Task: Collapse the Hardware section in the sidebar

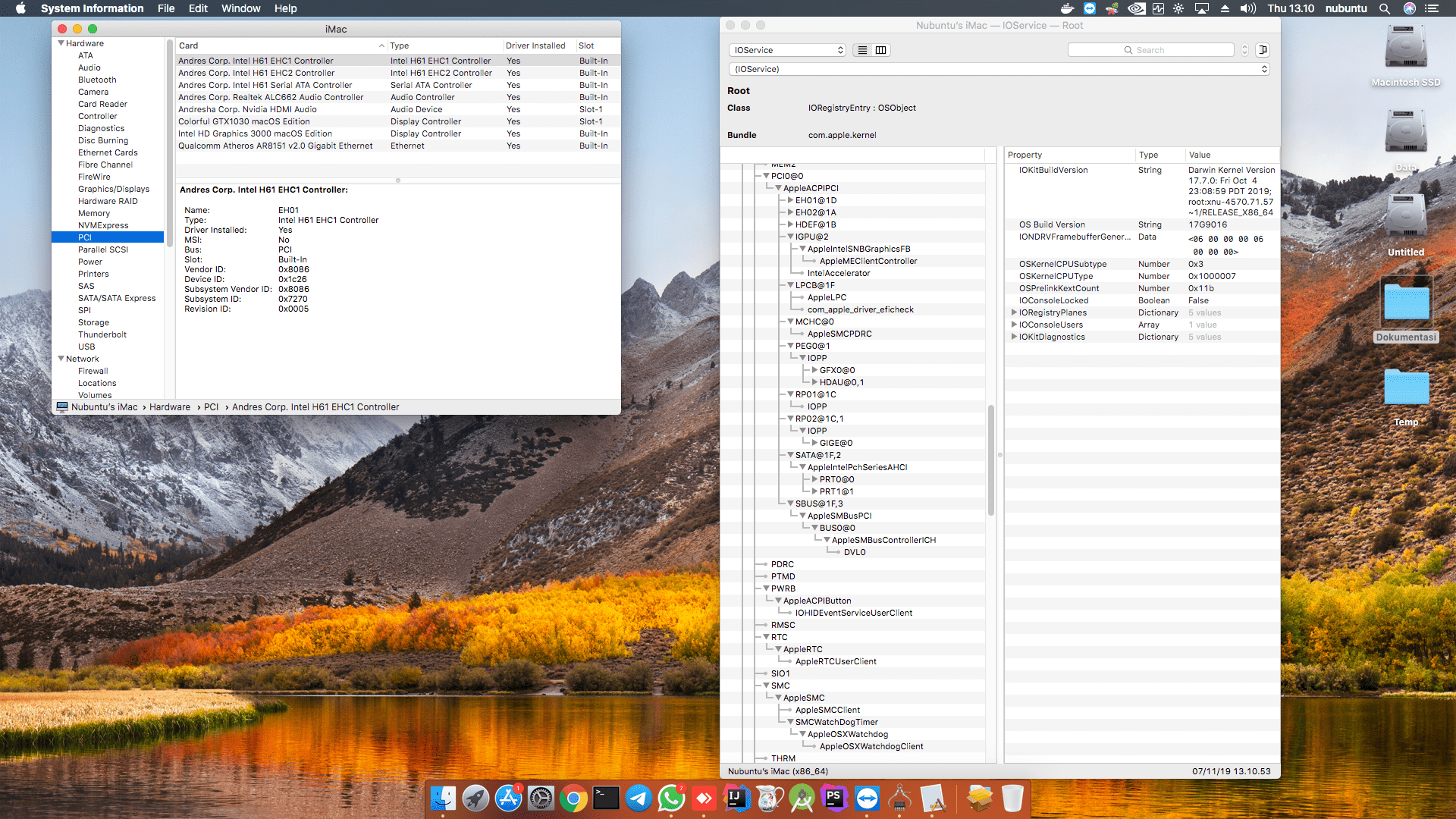Action: pos(61,43)
